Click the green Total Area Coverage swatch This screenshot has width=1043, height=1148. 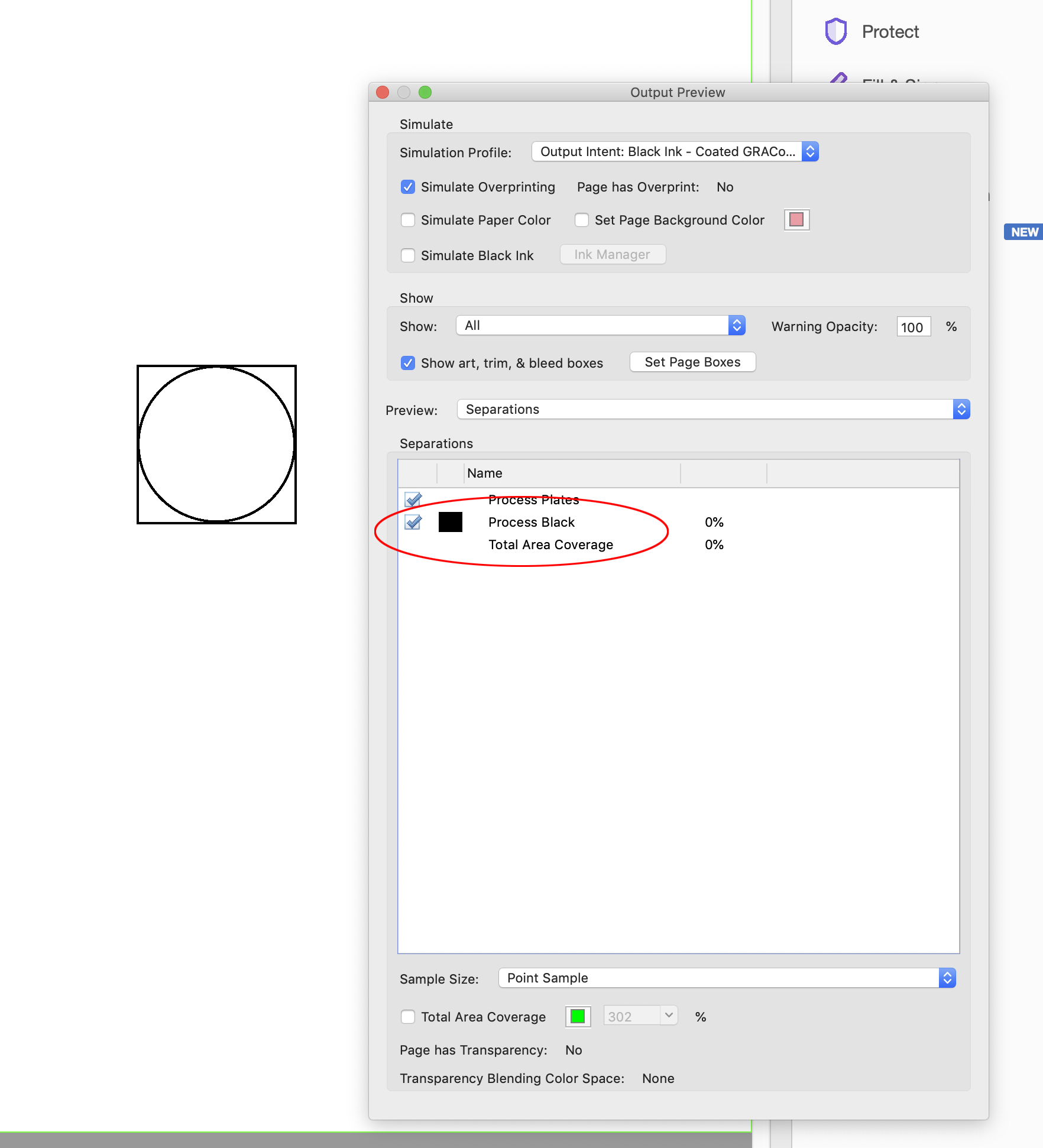[x=578, y=1016]
